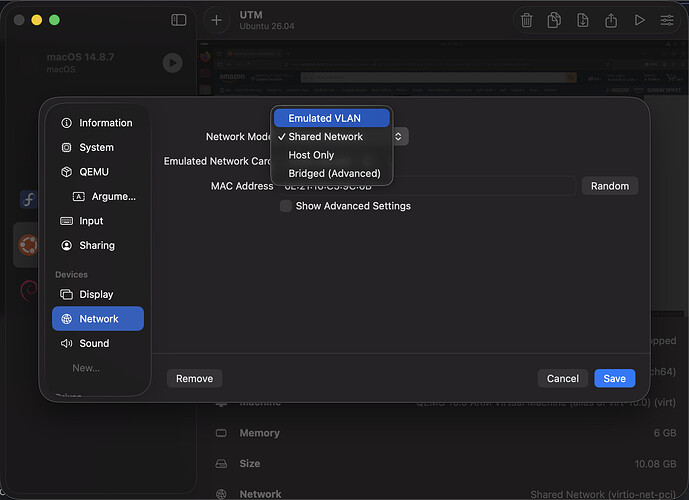689x500 pixels.
Task: Click the Network globe icon in sidebar
Action: pos(66,319)
